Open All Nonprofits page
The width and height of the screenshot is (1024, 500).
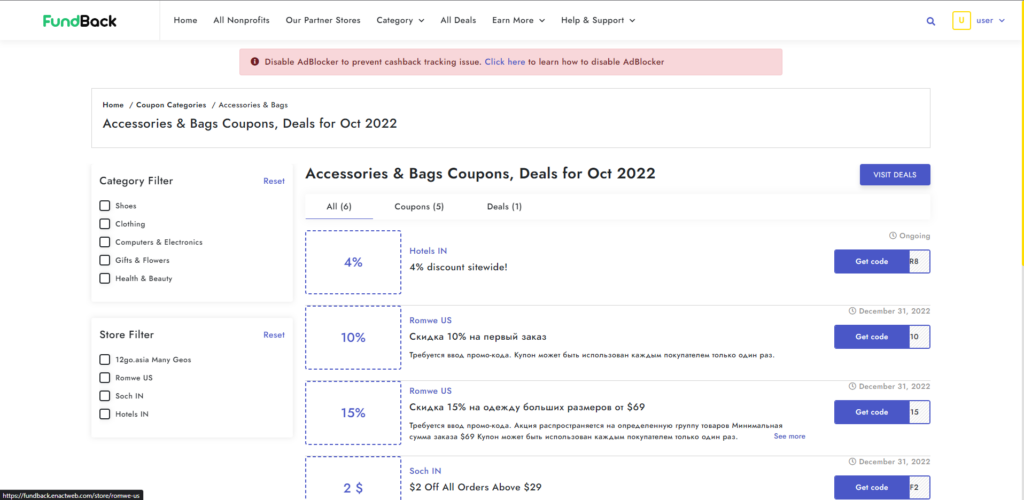coord(242,20)
